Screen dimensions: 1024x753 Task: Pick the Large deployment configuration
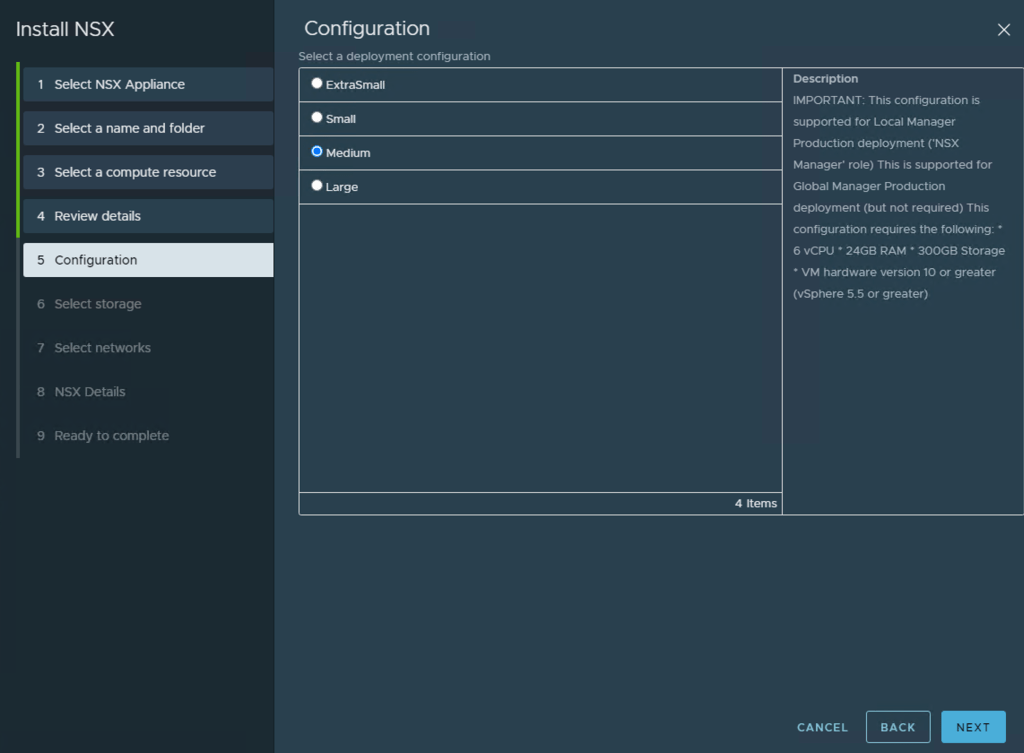coord(317,186)
